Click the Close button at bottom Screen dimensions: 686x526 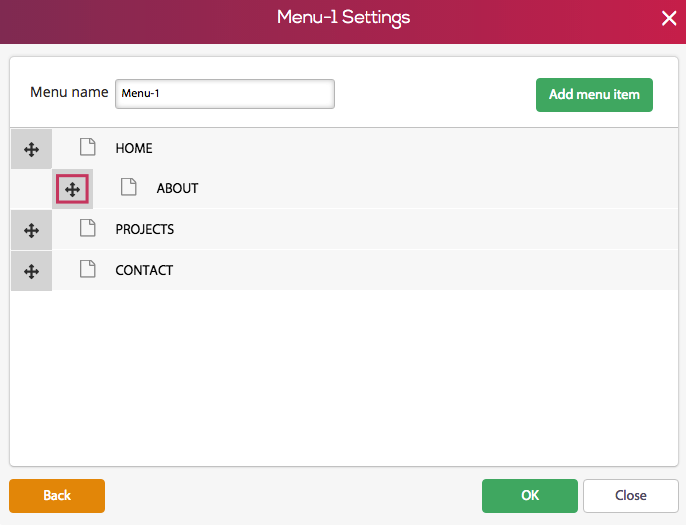(x=630, y=496)
